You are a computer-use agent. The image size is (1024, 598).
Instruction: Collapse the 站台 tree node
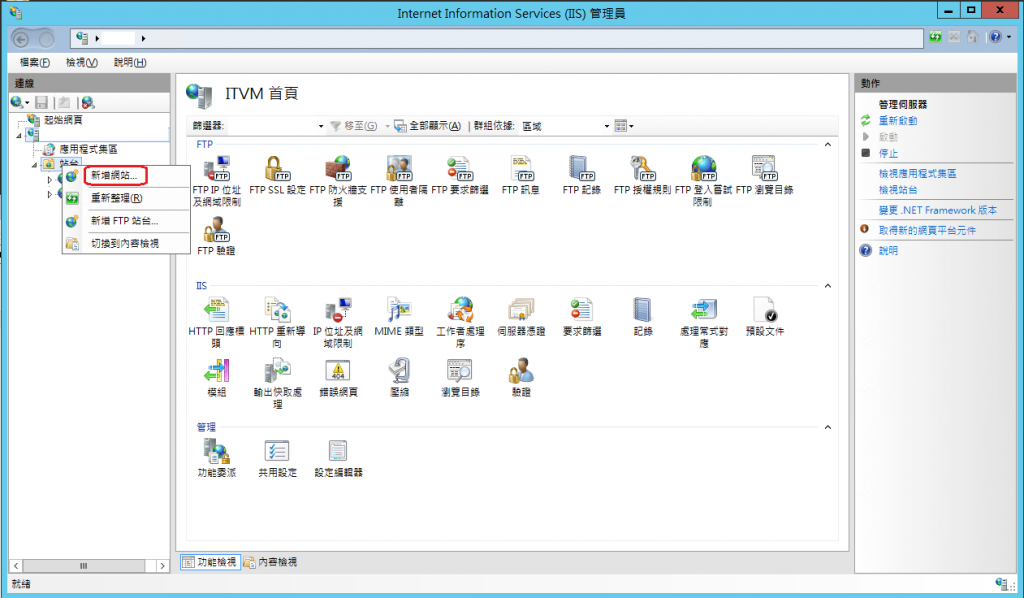tap(35, 165)
